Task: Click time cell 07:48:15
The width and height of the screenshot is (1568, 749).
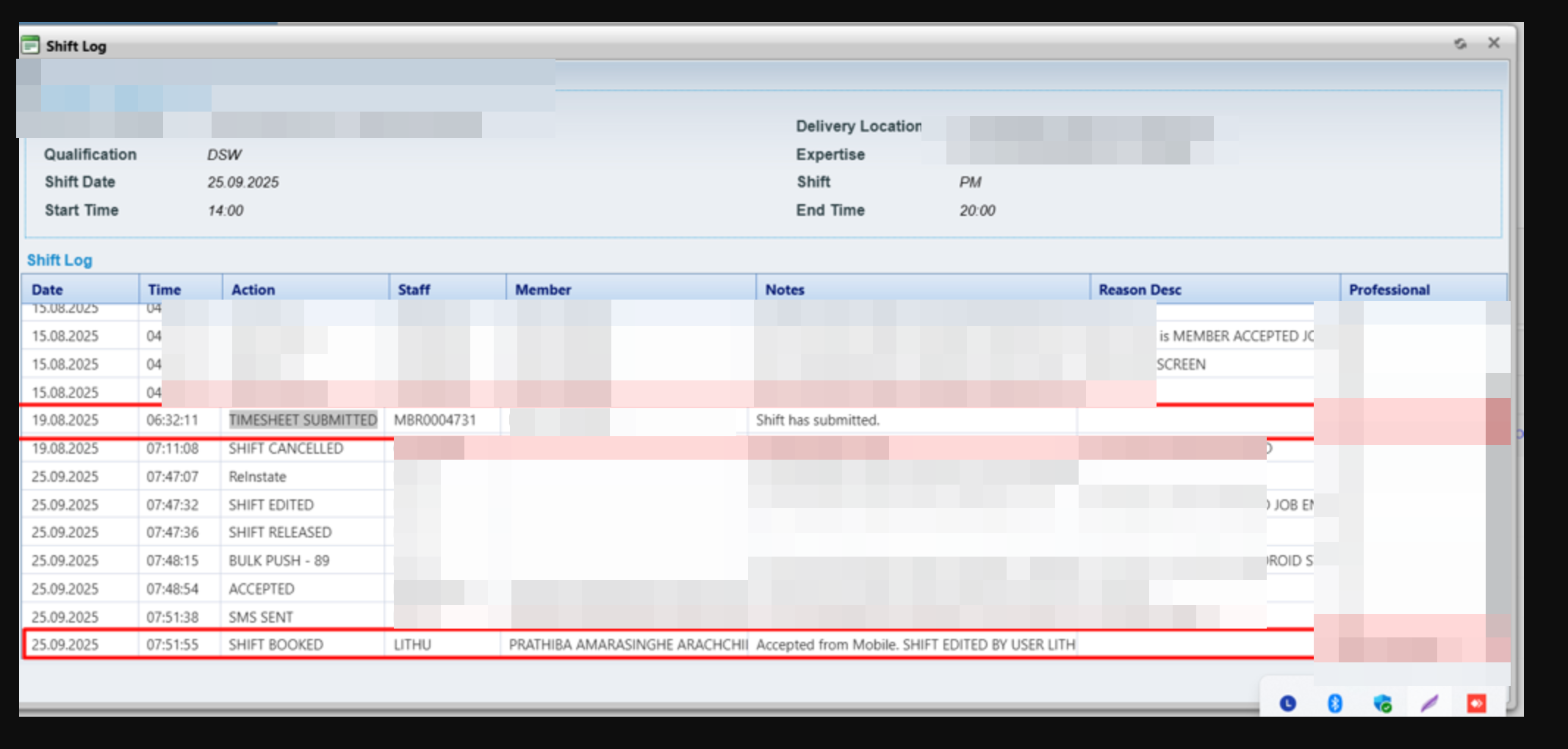Action: pyautogui.click(x=172, y=560)
